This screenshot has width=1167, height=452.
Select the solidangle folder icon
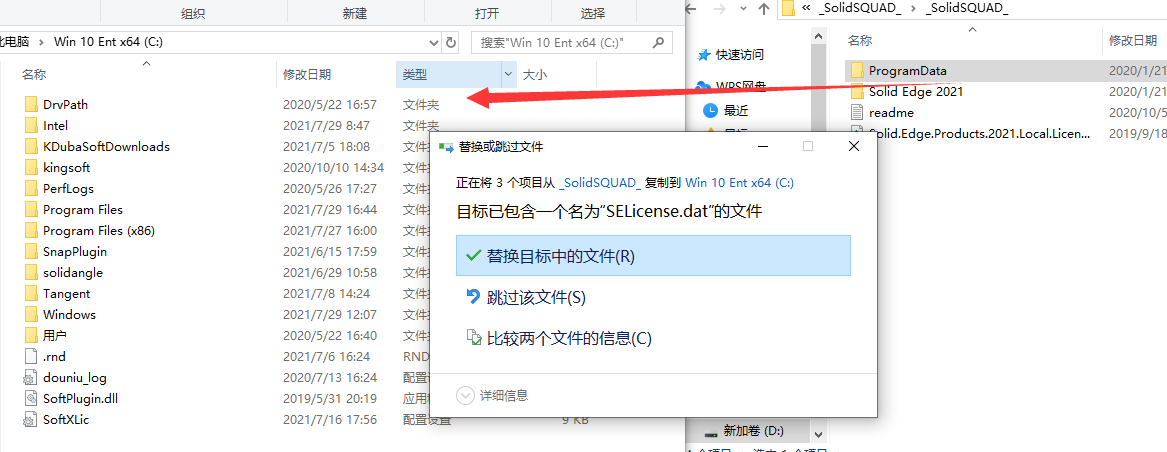(x=31, y=273)
